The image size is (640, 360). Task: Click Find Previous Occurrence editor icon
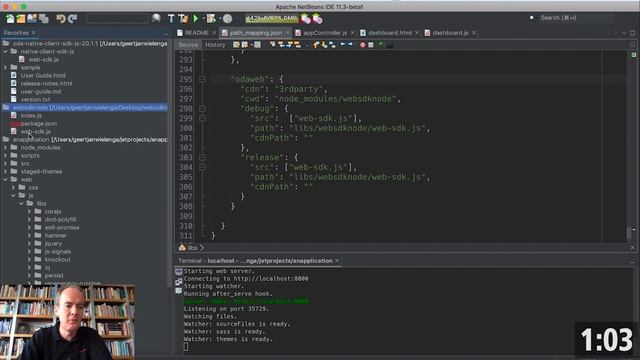pyautogui.click(x=280, y=44)
